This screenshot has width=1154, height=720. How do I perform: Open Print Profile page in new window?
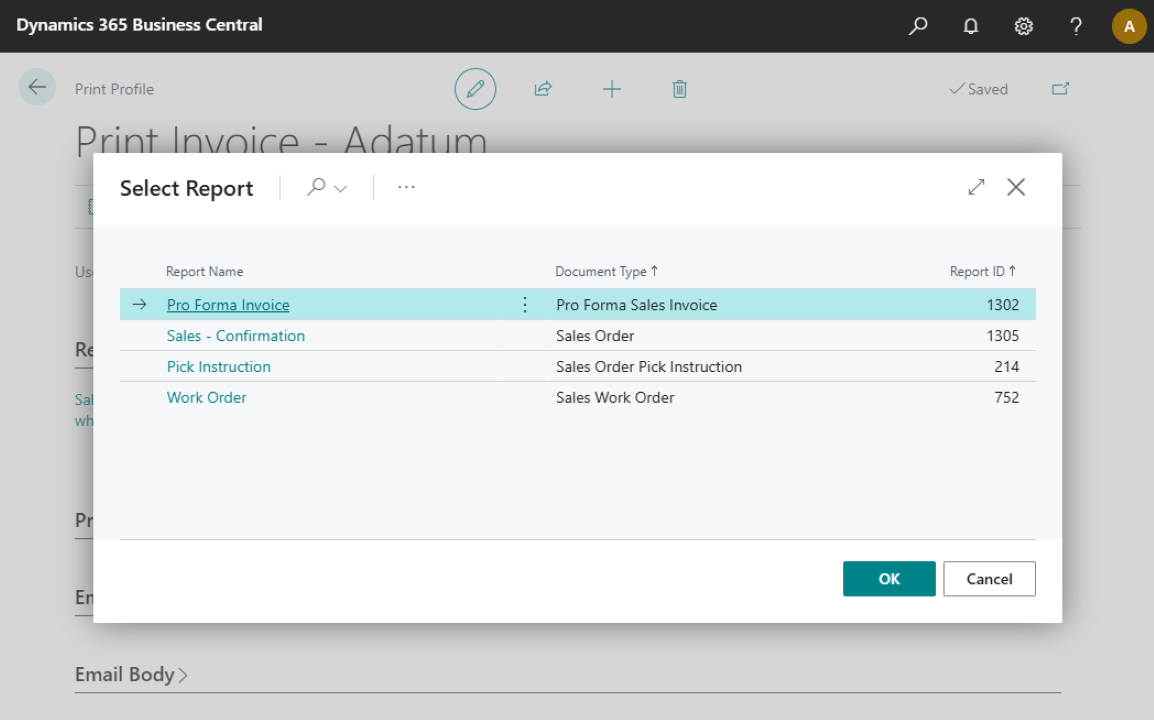pyautogui.click(x=1060, y=89)
